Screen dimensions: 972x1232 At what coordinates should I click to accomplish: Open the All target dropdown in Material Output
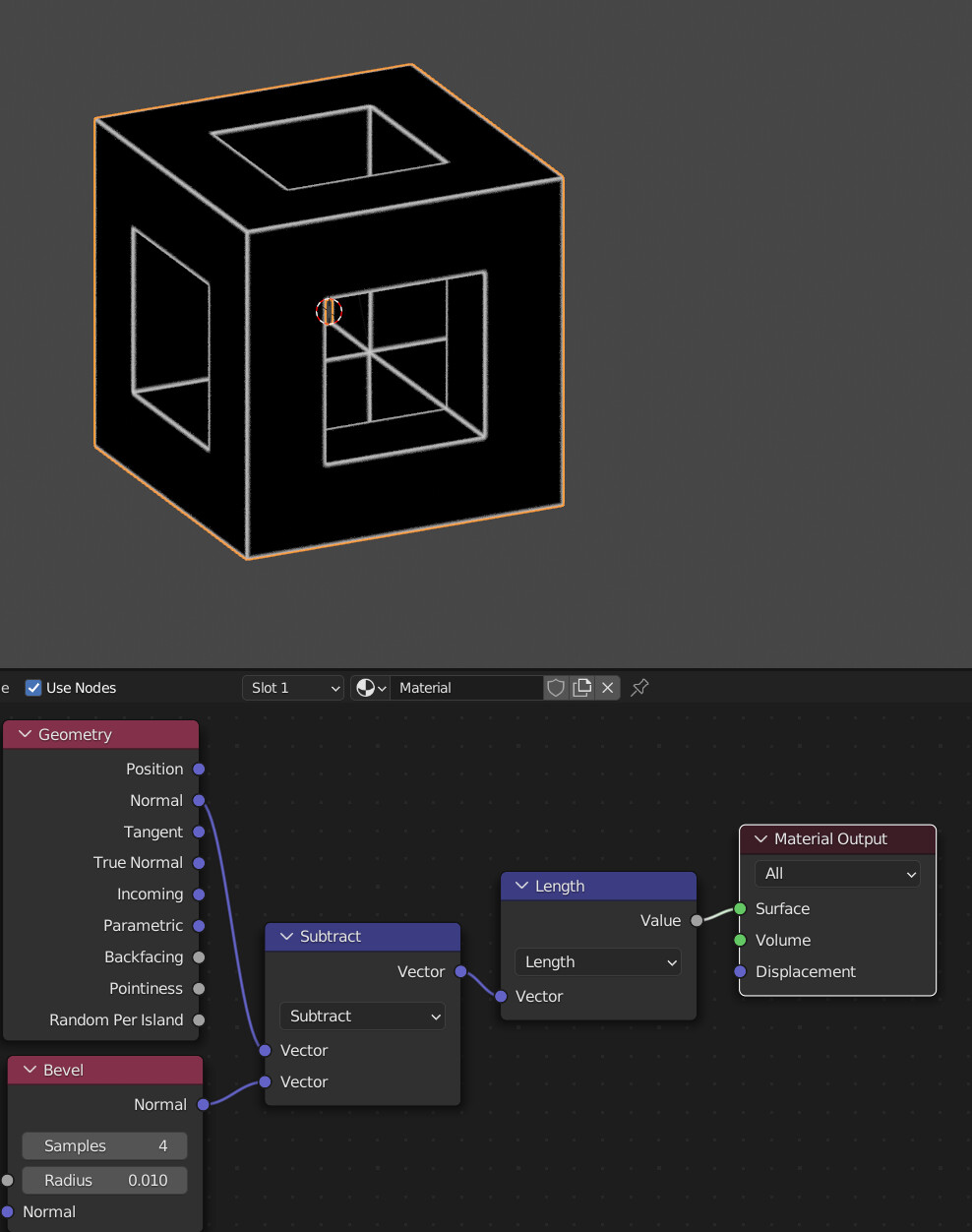(836, 873)
